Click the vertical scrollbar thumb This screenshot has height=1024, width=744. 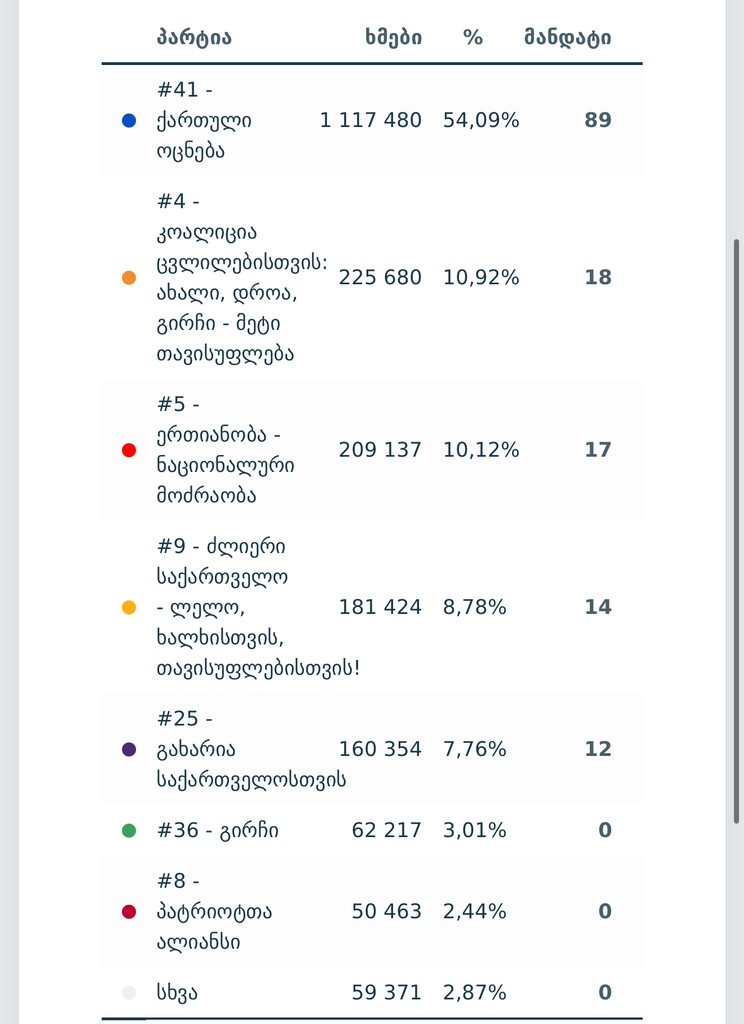point(737,531)
